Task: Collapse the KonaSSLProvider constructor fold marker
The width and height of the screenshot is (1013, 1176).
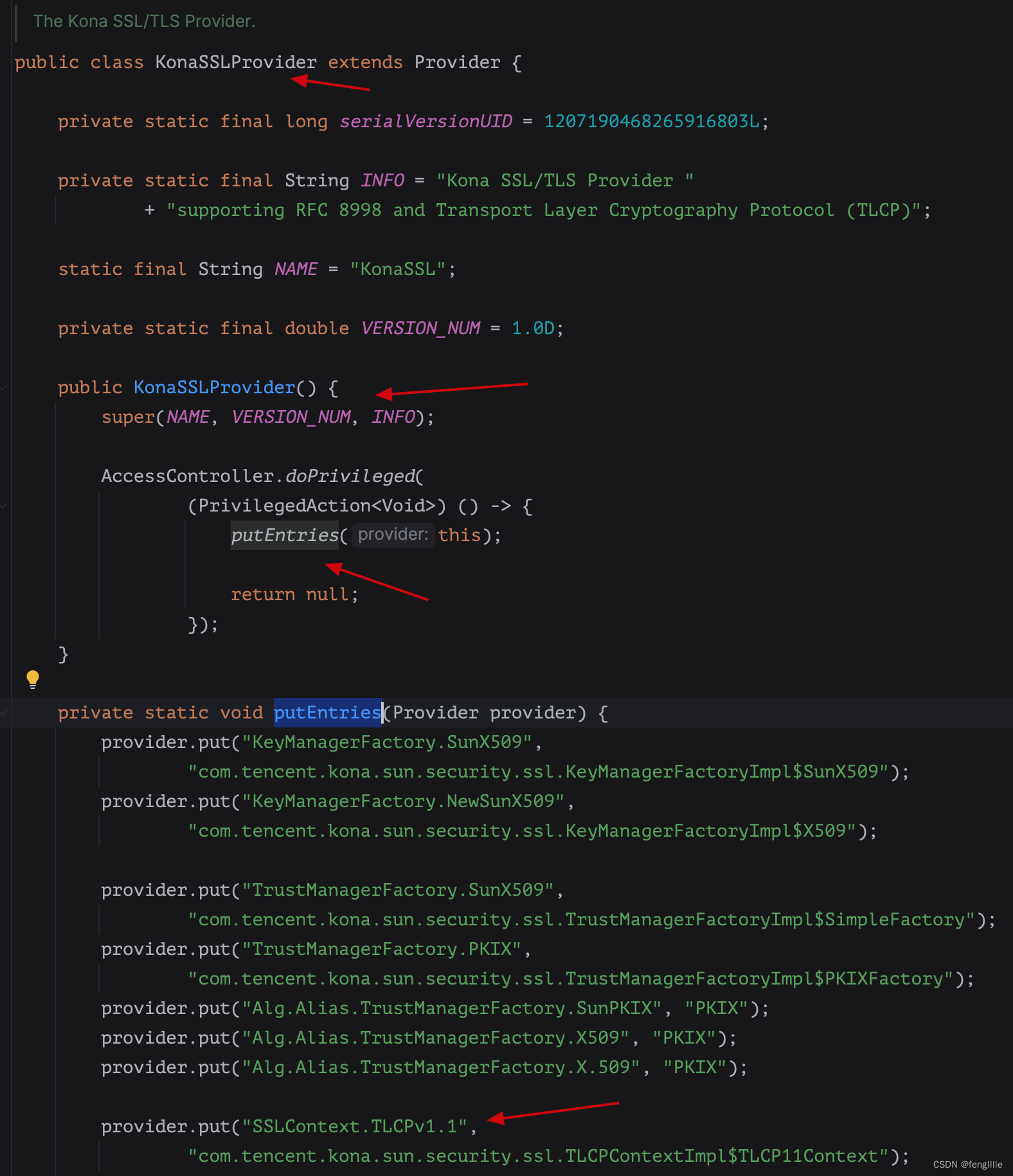Action: click(4, 388)
